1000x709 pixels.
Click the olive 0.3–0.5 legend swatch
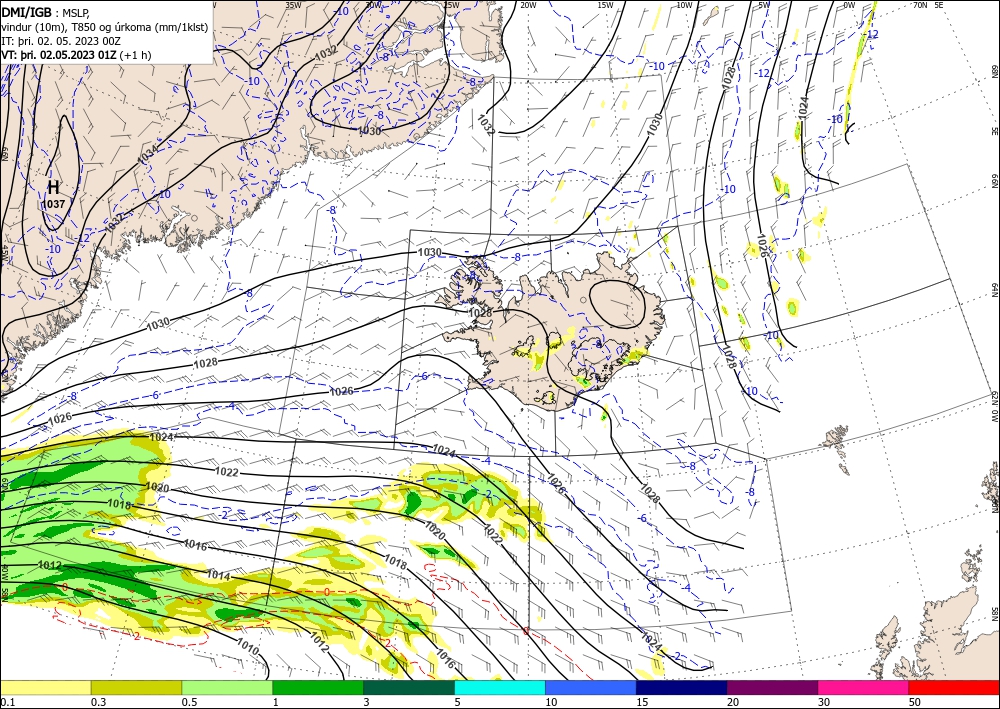click(x=136, y=687)
